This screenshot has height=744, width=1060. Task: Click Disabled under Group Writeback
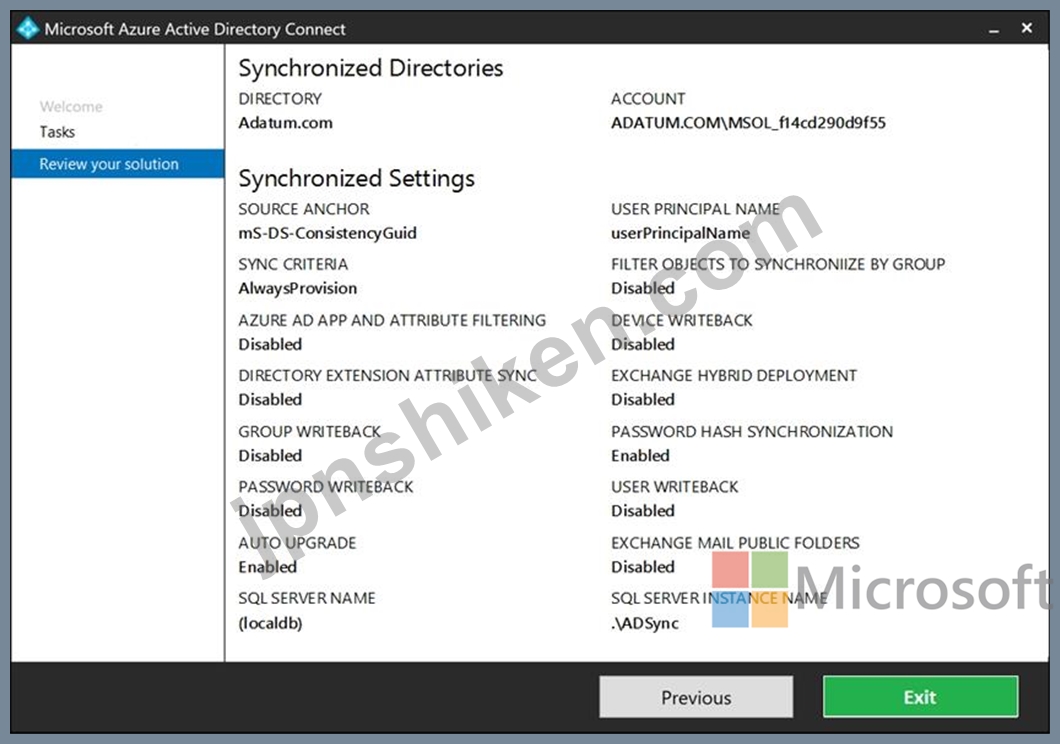270,456
